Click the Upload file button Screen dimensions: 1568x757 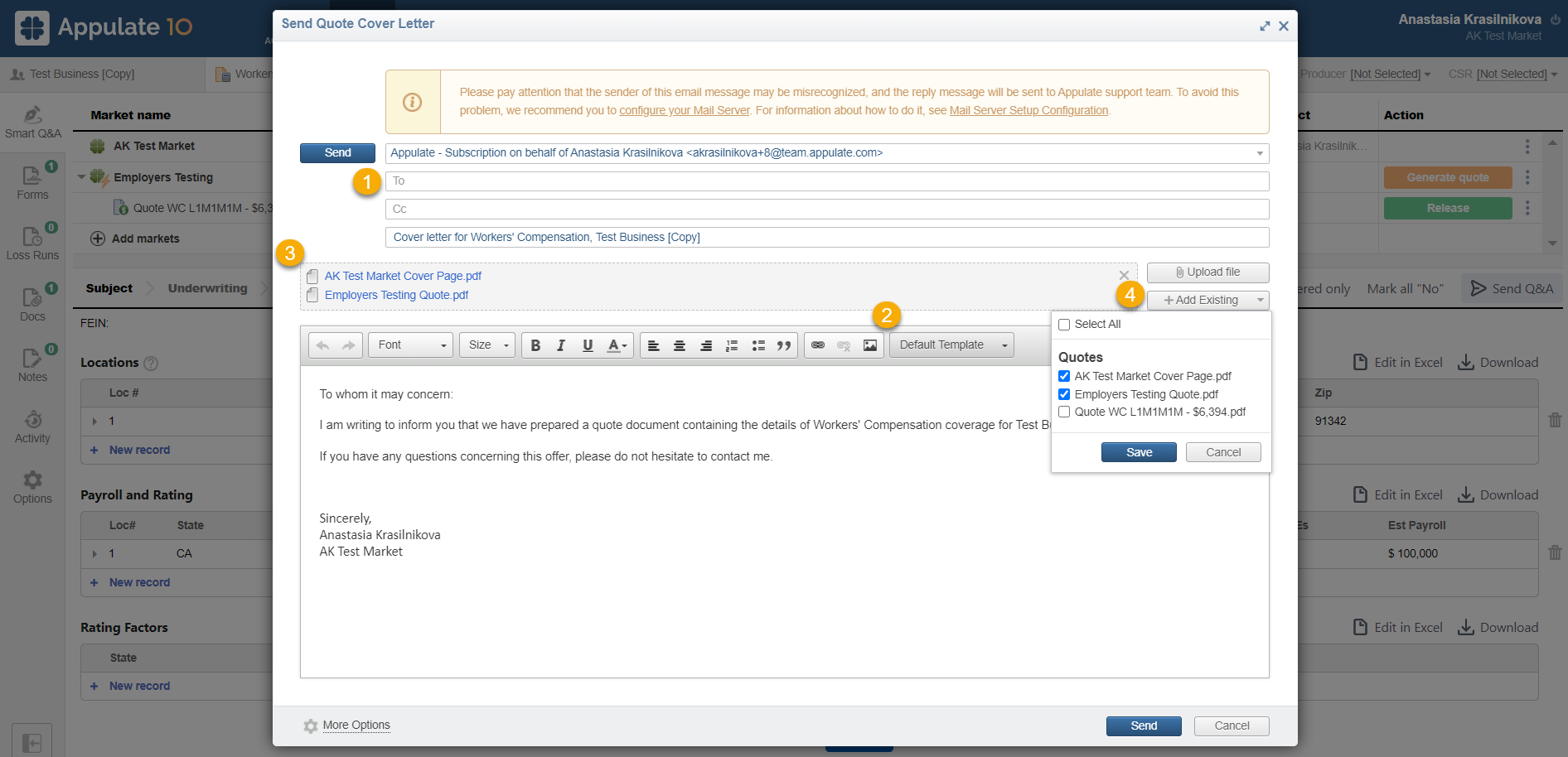(x=1208, y=272)
